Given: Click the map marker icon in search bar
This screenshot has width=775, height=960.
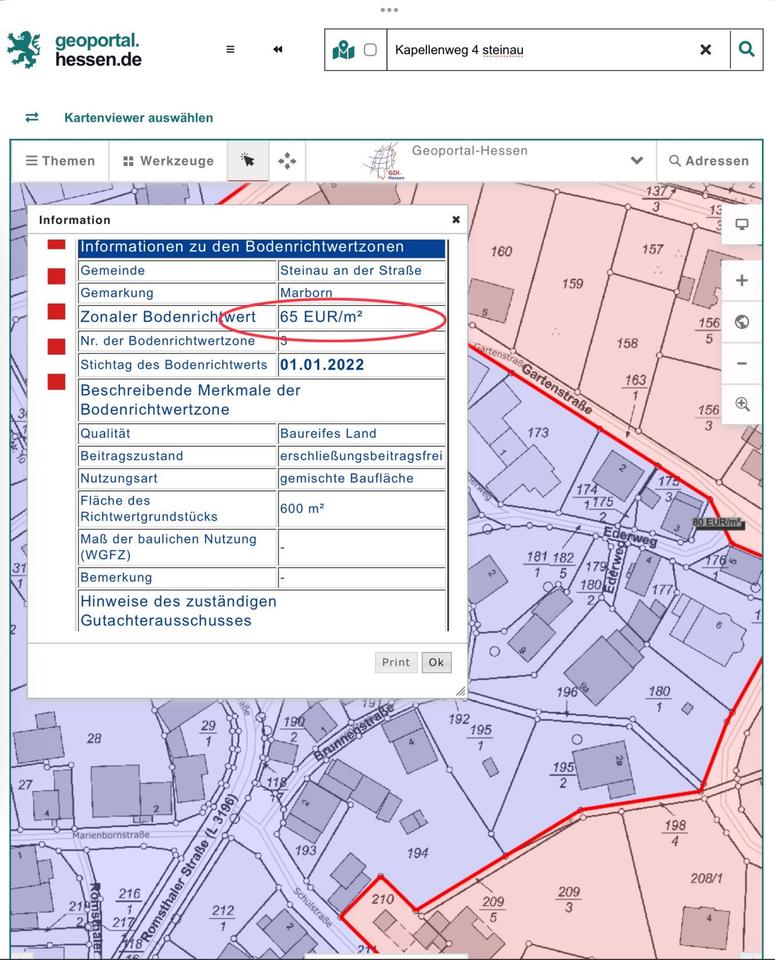Looking at the screenshot, I should tap(344, 49).
